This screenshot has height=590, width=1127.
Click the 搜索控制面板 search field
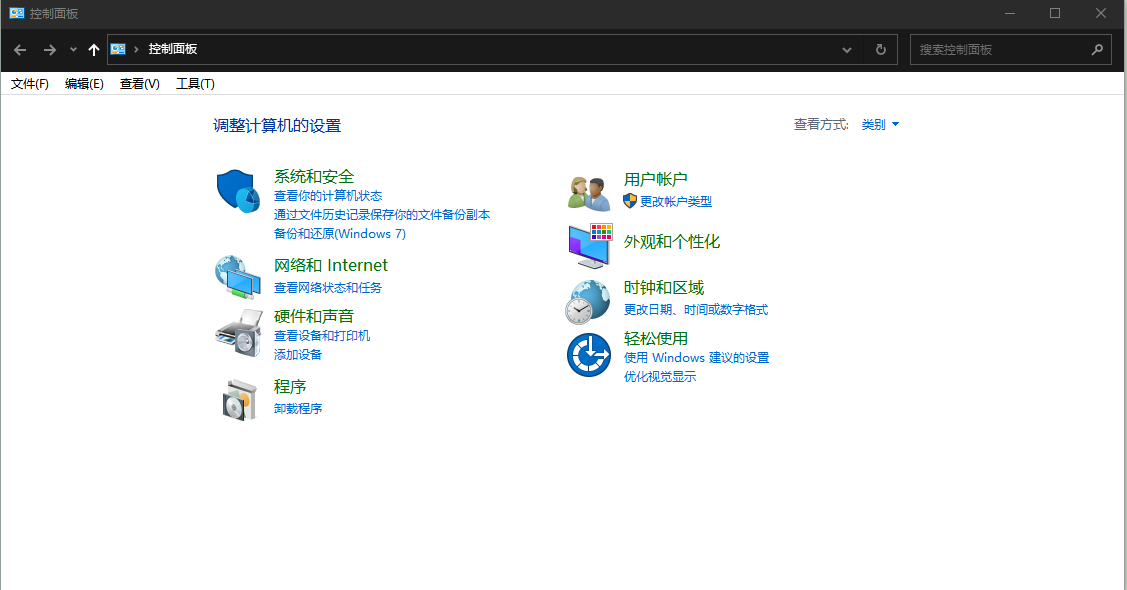click(x=1010, y=50)
